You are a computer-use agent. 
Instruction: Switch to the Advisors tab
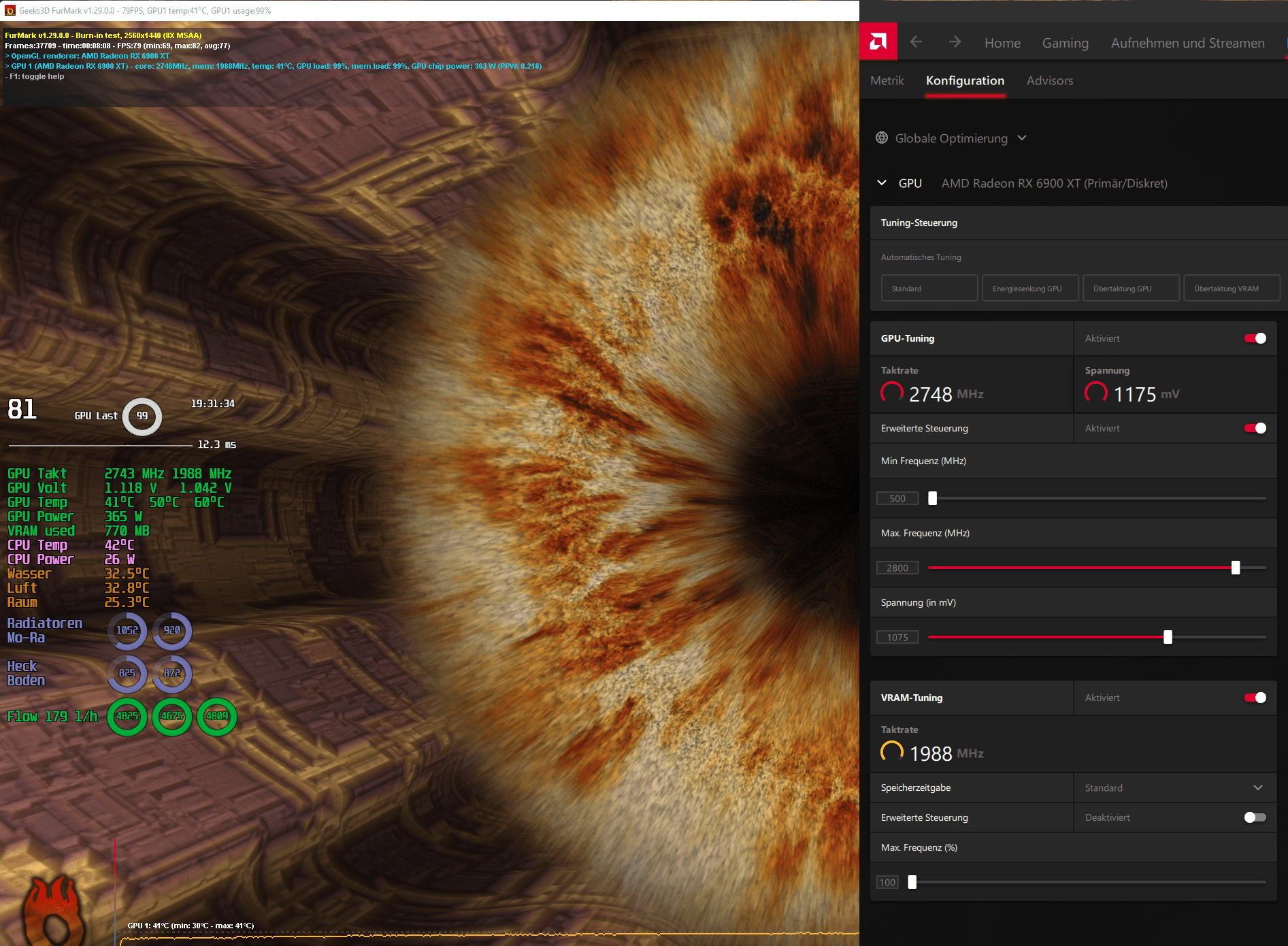pyautogui.click(x=1050, y=80)
